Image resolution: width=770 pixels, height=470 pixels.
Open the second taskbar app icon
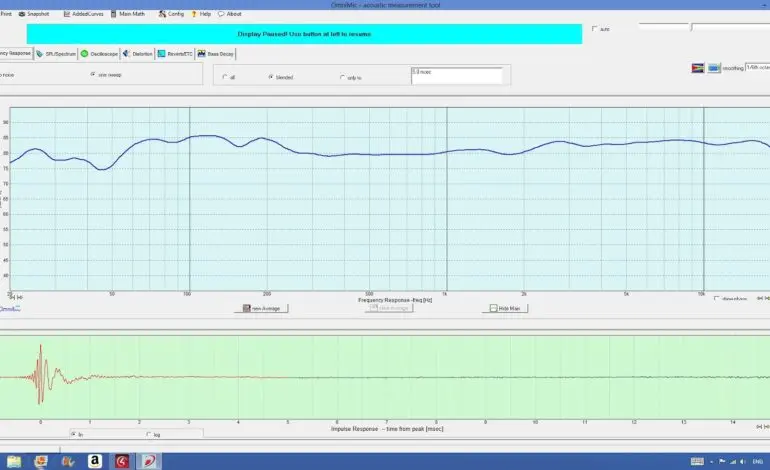pyautogui.click(x=41, y=461)
